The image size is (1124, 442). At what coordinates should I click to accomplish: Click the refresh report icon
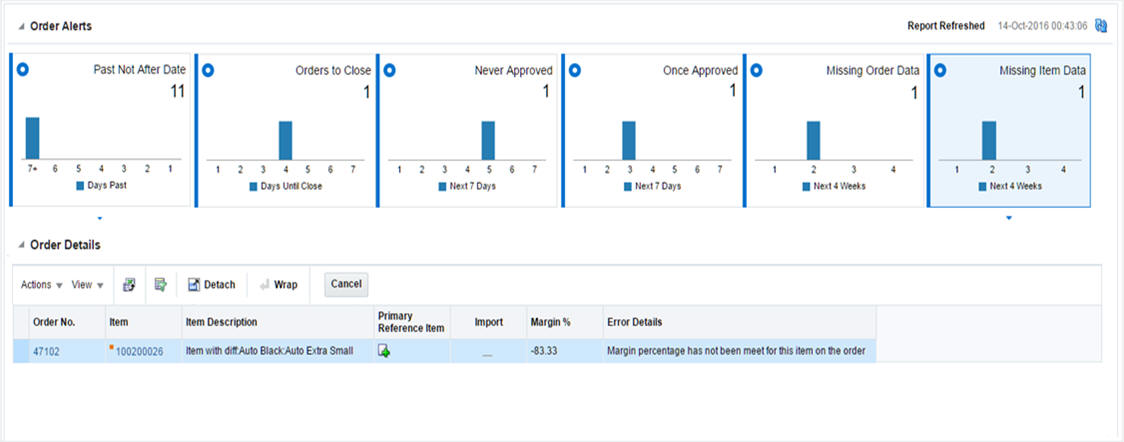pos(1102,26)
